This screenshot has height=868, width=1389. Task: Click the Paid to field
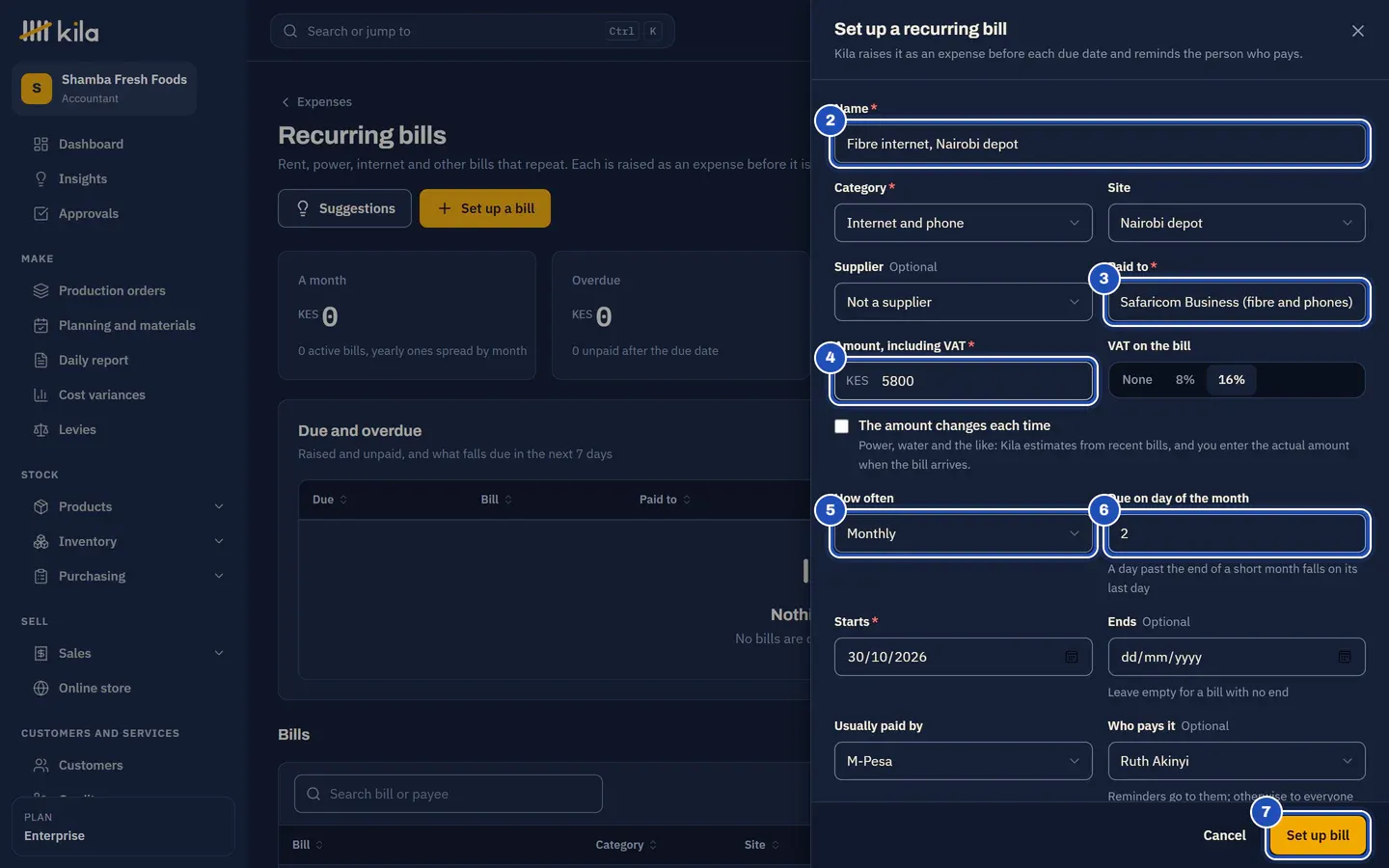tap(1237, 302)
